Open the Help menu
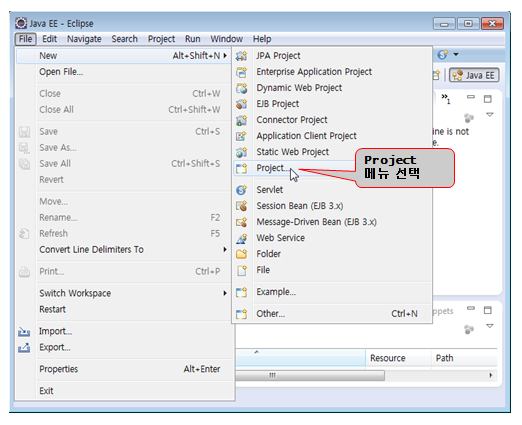 pos(262,39)
